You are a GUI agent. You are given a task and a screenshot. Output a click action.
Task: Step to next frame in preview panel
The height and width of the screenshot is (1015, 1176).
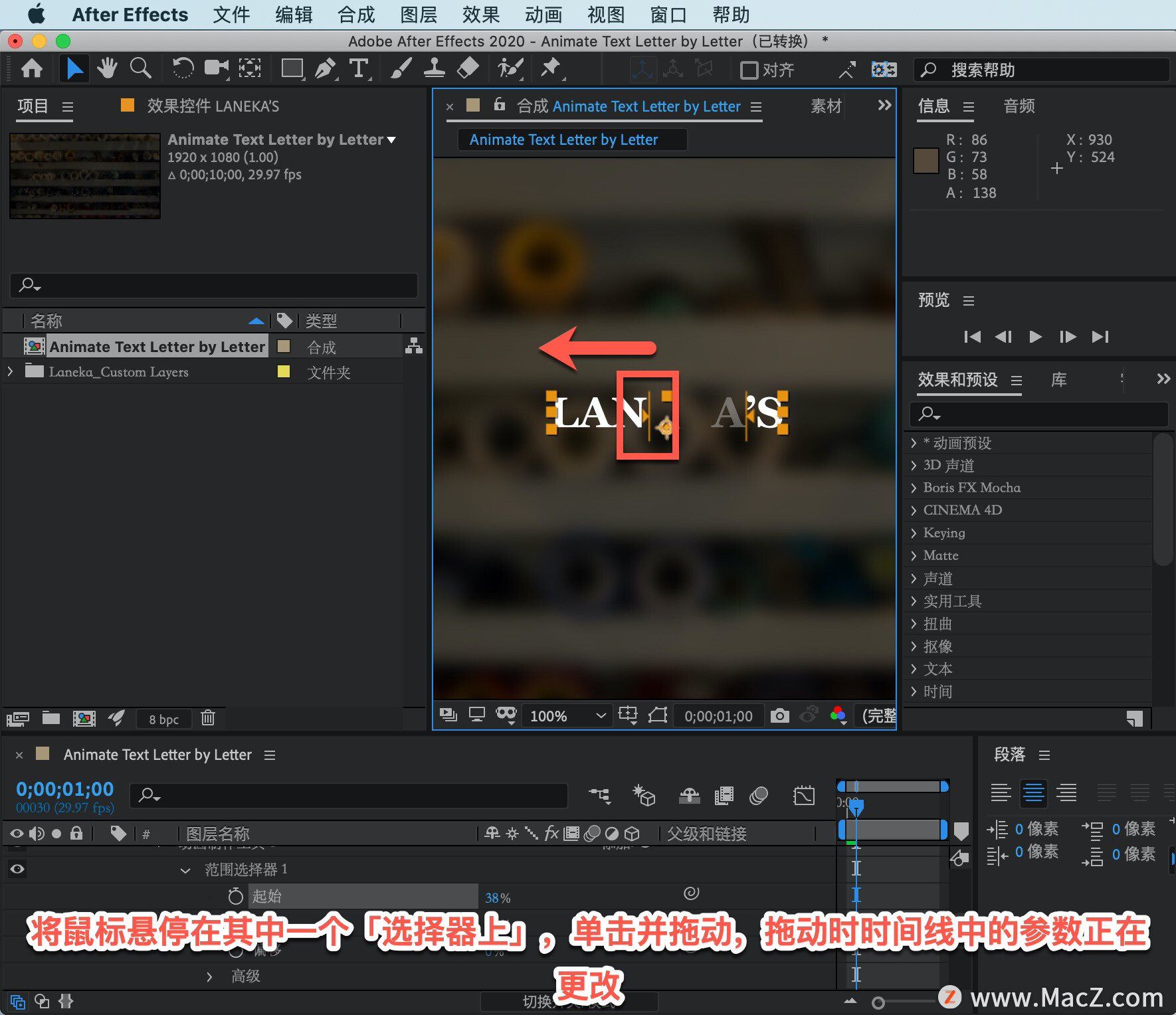pos(1068,337)
